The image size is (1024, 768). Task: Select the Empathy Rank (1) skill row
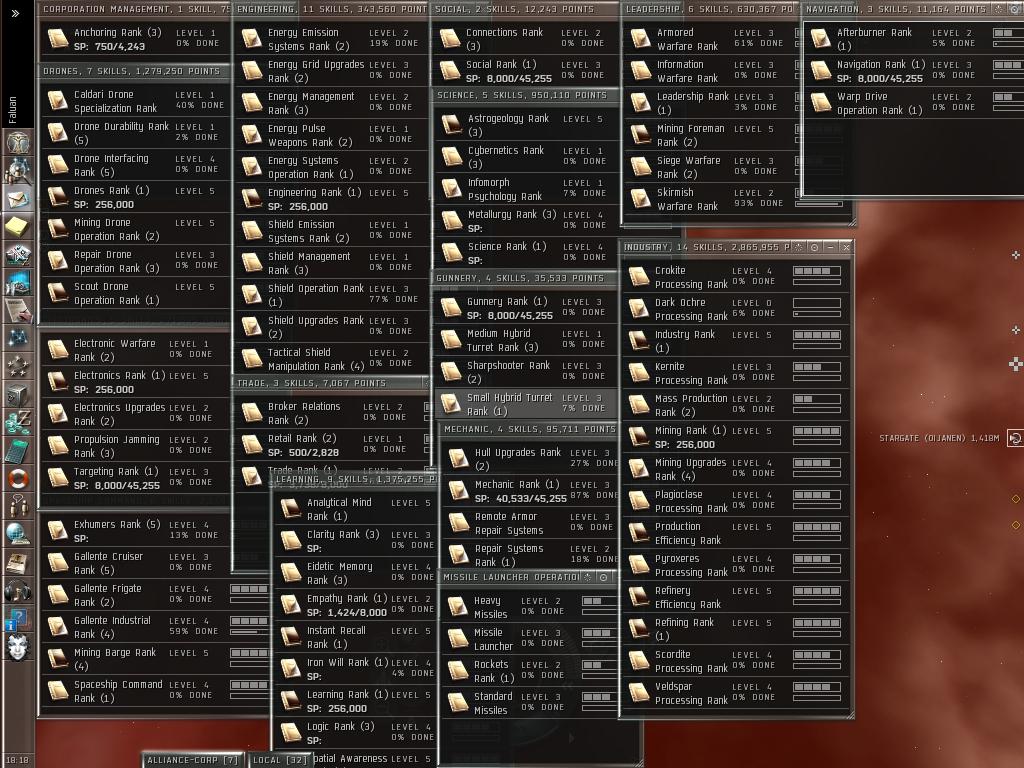[x=355, y=605]
